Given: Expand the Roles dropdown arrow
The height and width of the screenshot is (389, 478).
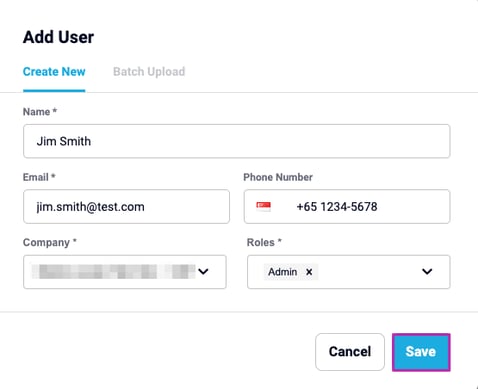Looking at the screenshot, I should (427, 272).
